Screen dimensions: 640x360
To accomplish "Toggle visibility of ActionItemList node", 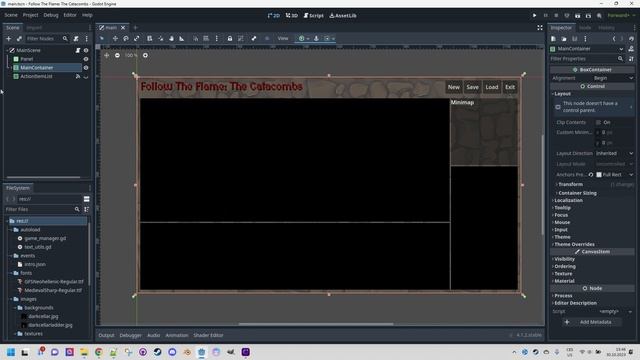I will pyautogui.click(x=86, y=76).
